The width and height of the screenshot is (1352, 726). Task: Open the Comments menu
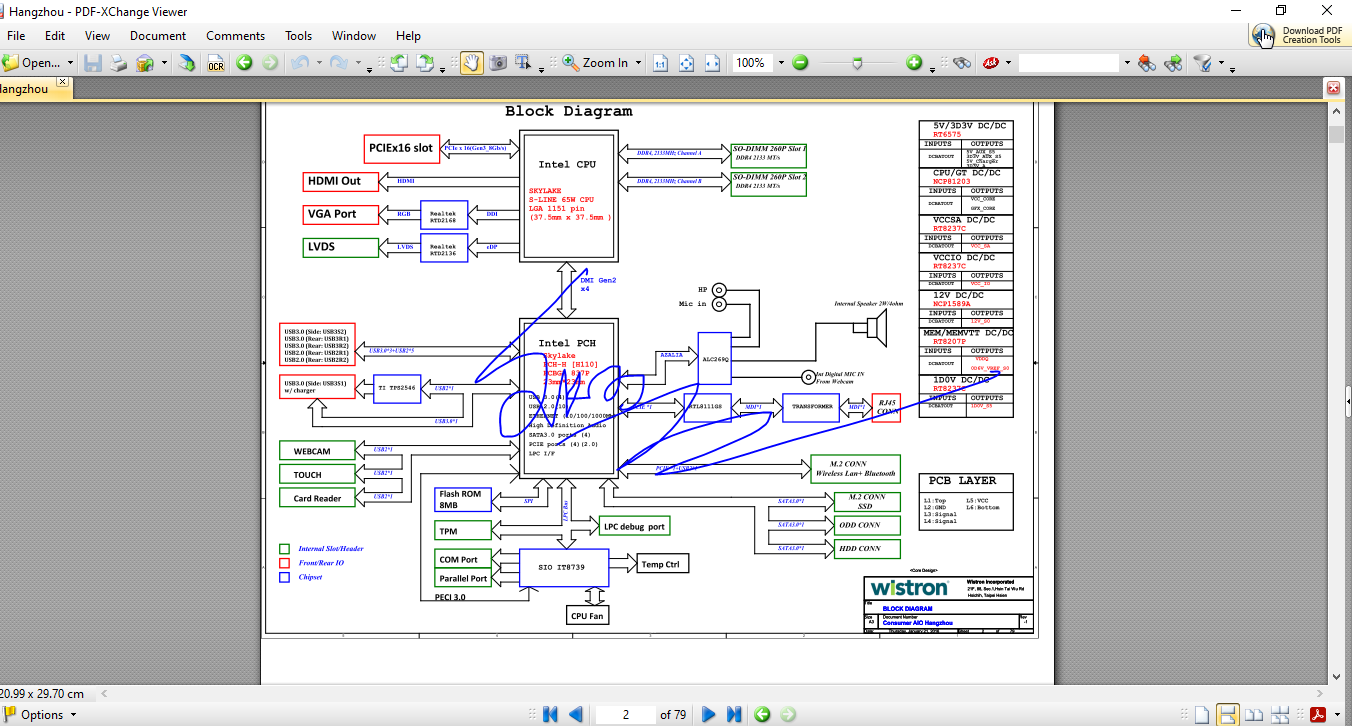235,36
